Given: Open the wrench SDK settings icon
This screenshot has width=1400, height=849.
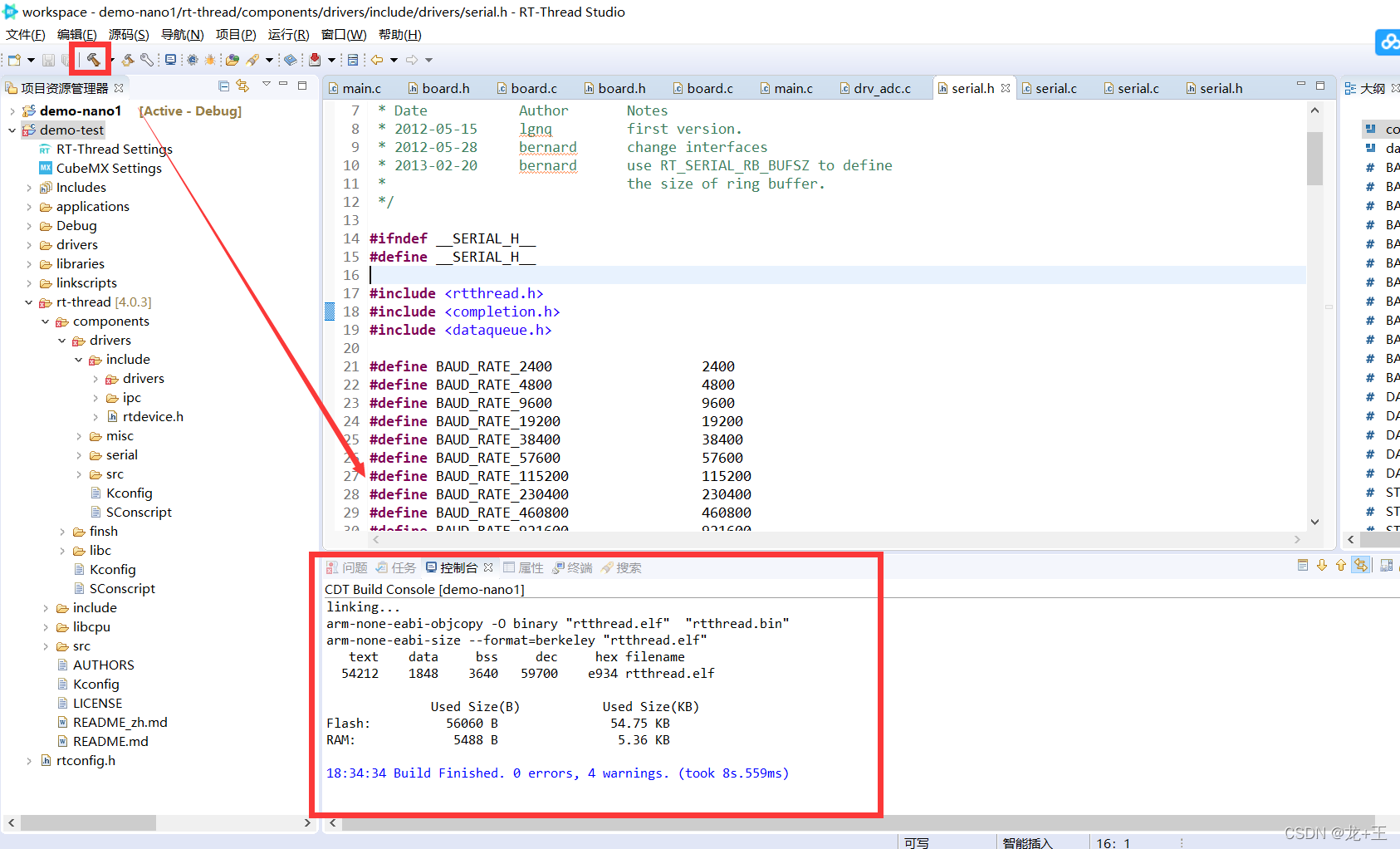Looking at the screenshot, I should coord(147,60).
